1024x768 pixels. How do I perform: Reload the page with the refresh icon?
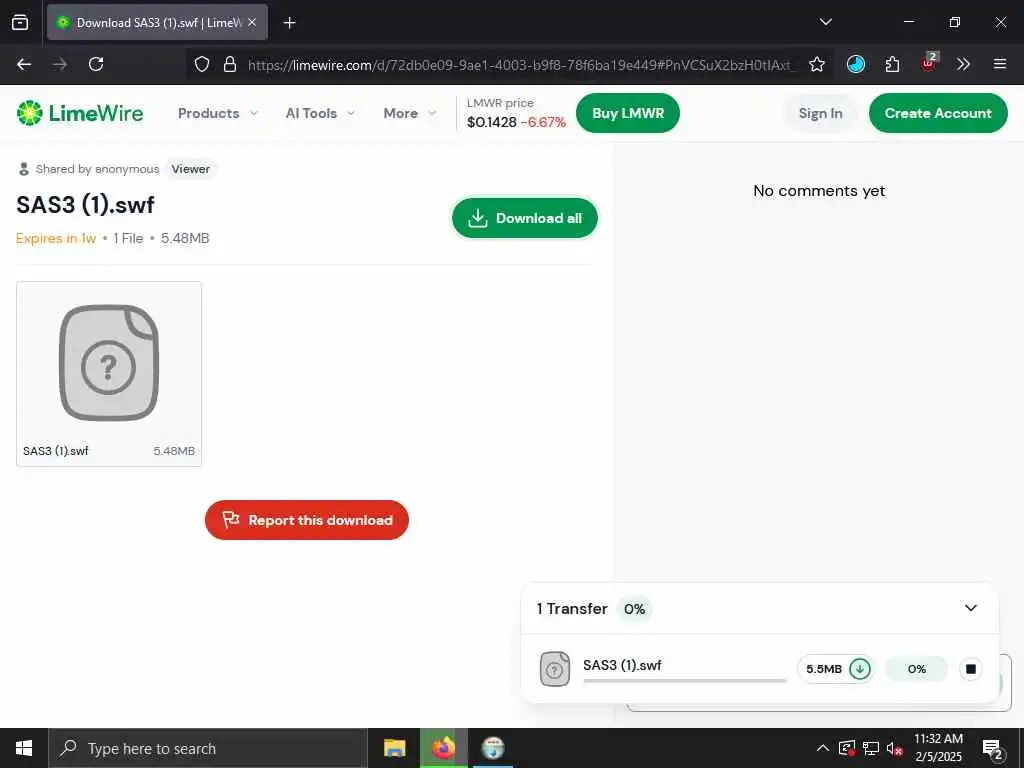click(x=96, y=64)
